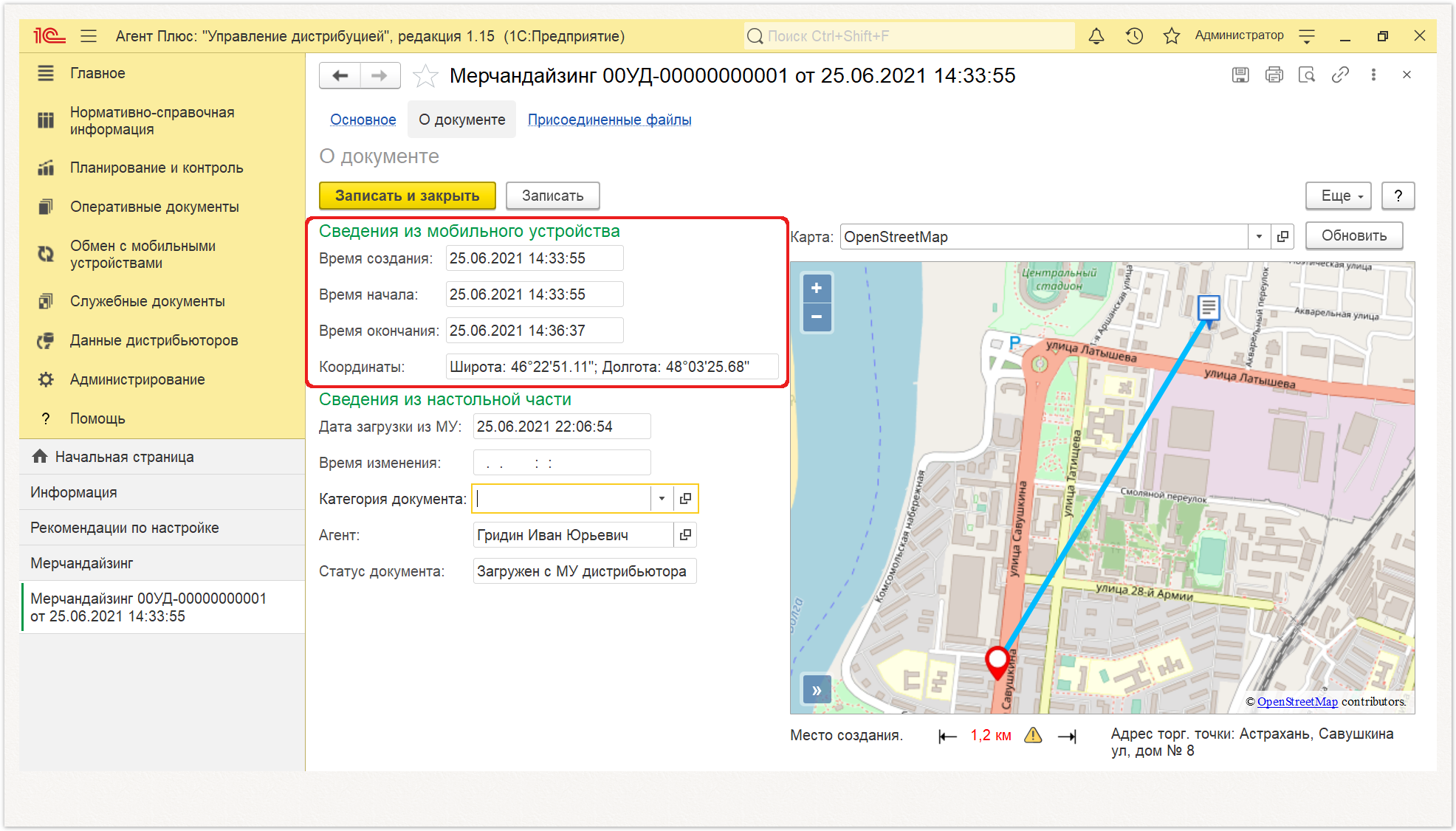The image size is (1456, 831).
Task: Click the Дата загрузки из МУ field
Action: pyautogui.click(x=562, y=427)
